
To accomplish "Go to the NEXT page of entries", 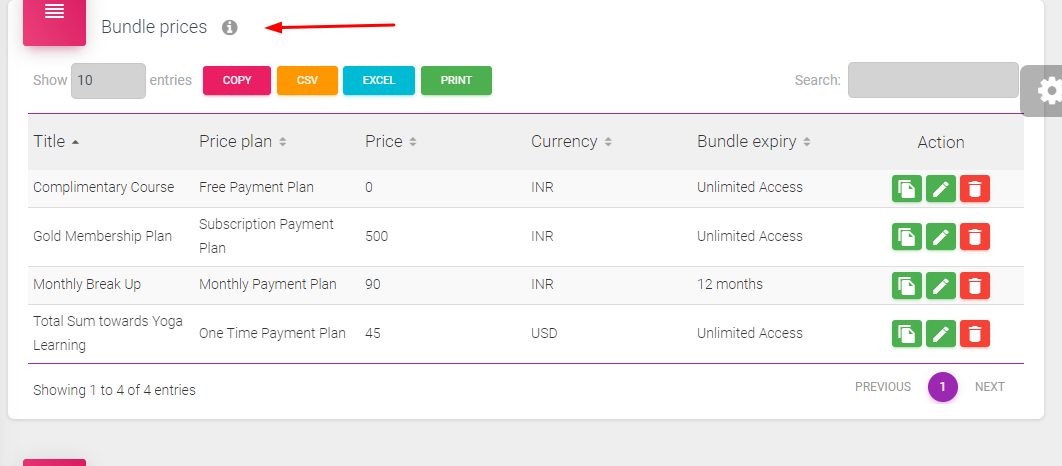I will (990, 387).
